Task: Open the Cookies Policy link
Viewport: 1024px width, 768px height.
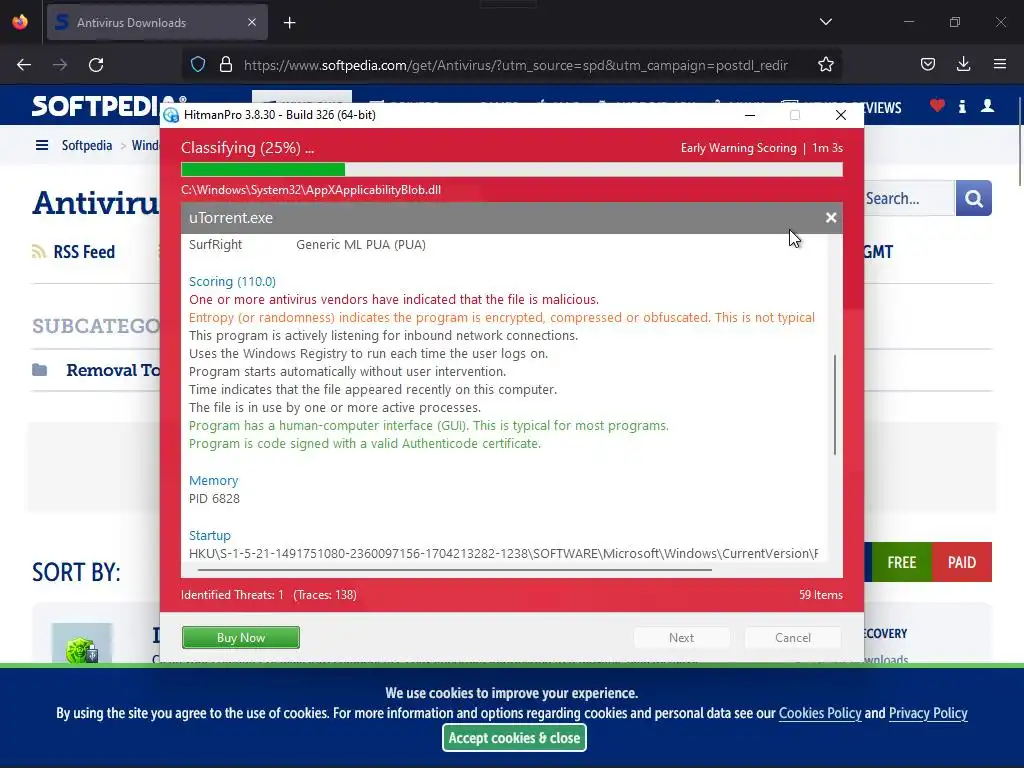Action: pos(820,713)
